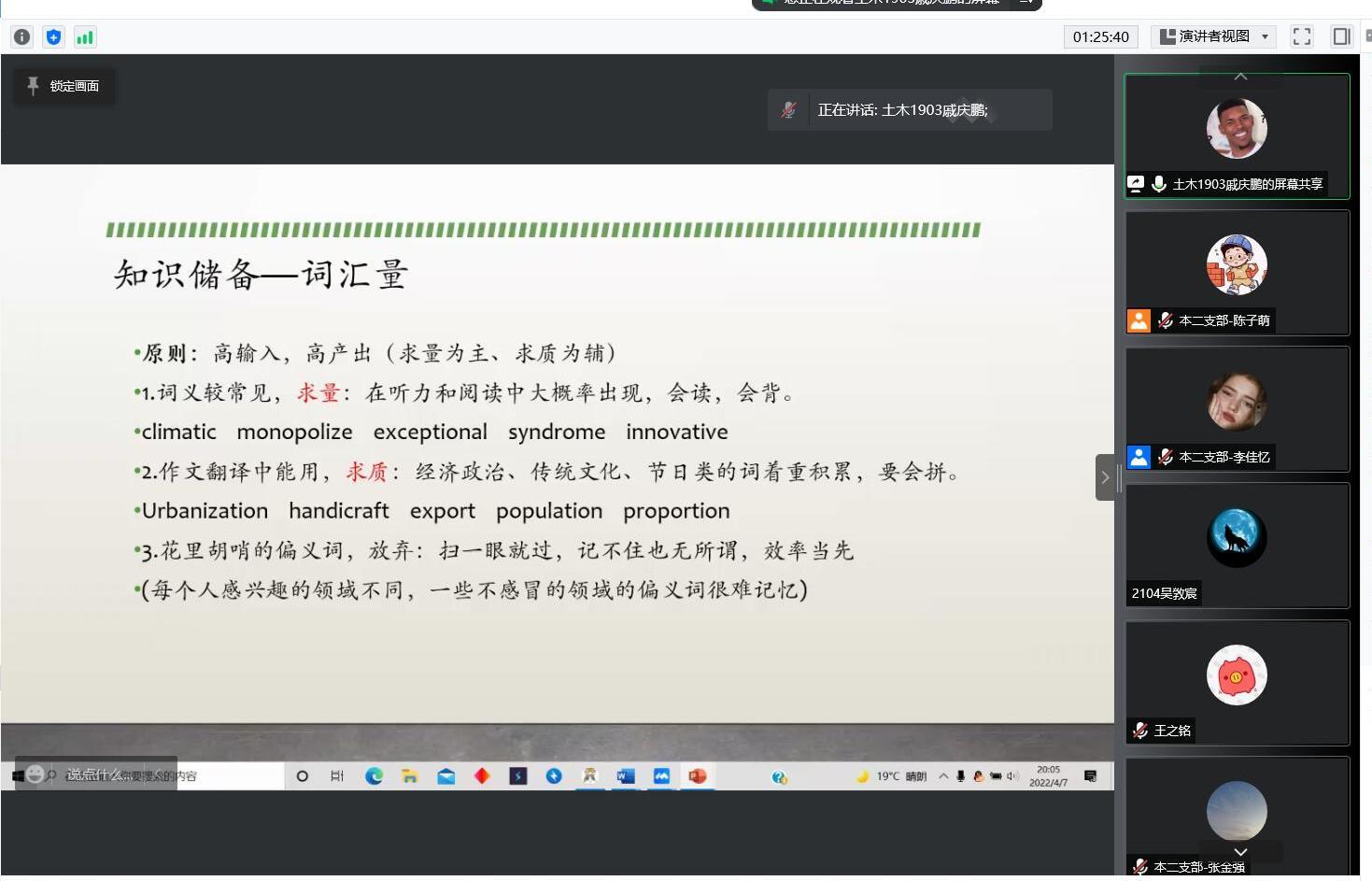Click the meeting timer 01:25:40
This screenshot has width=1372, height=881.
[1100, 37]
